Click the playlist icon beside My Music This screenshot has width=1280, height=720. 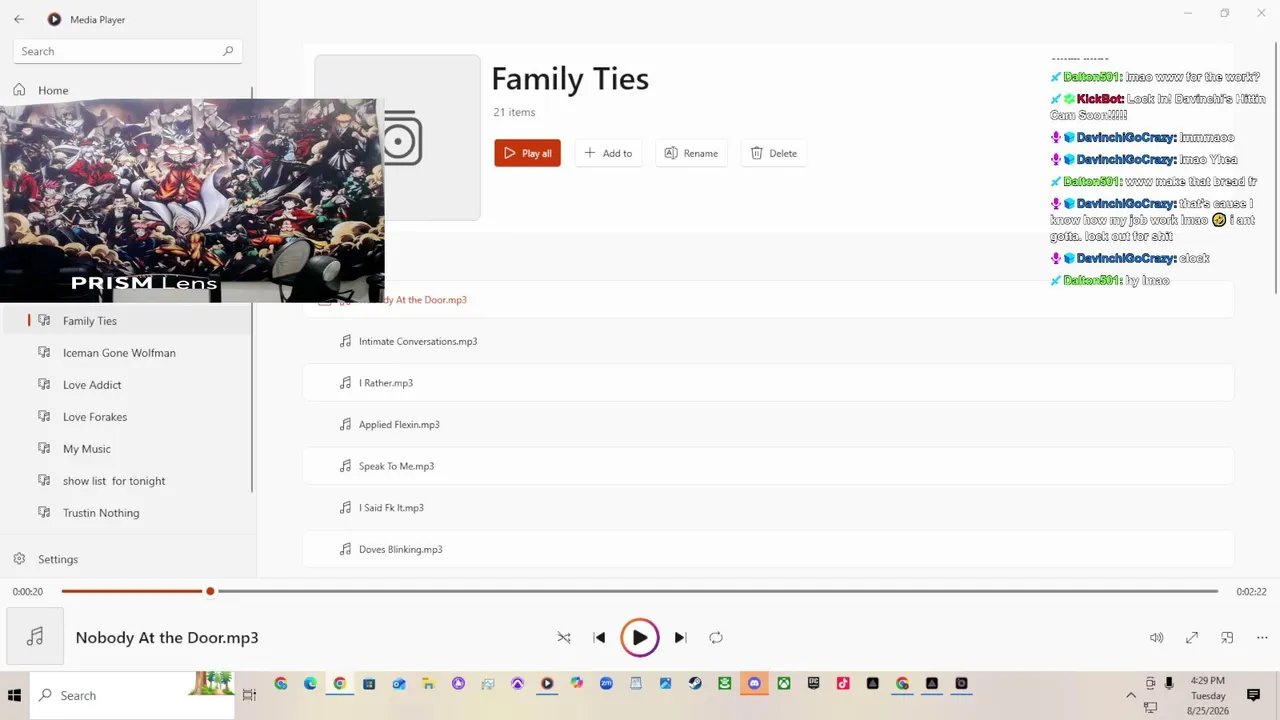[x=44, y=449]
